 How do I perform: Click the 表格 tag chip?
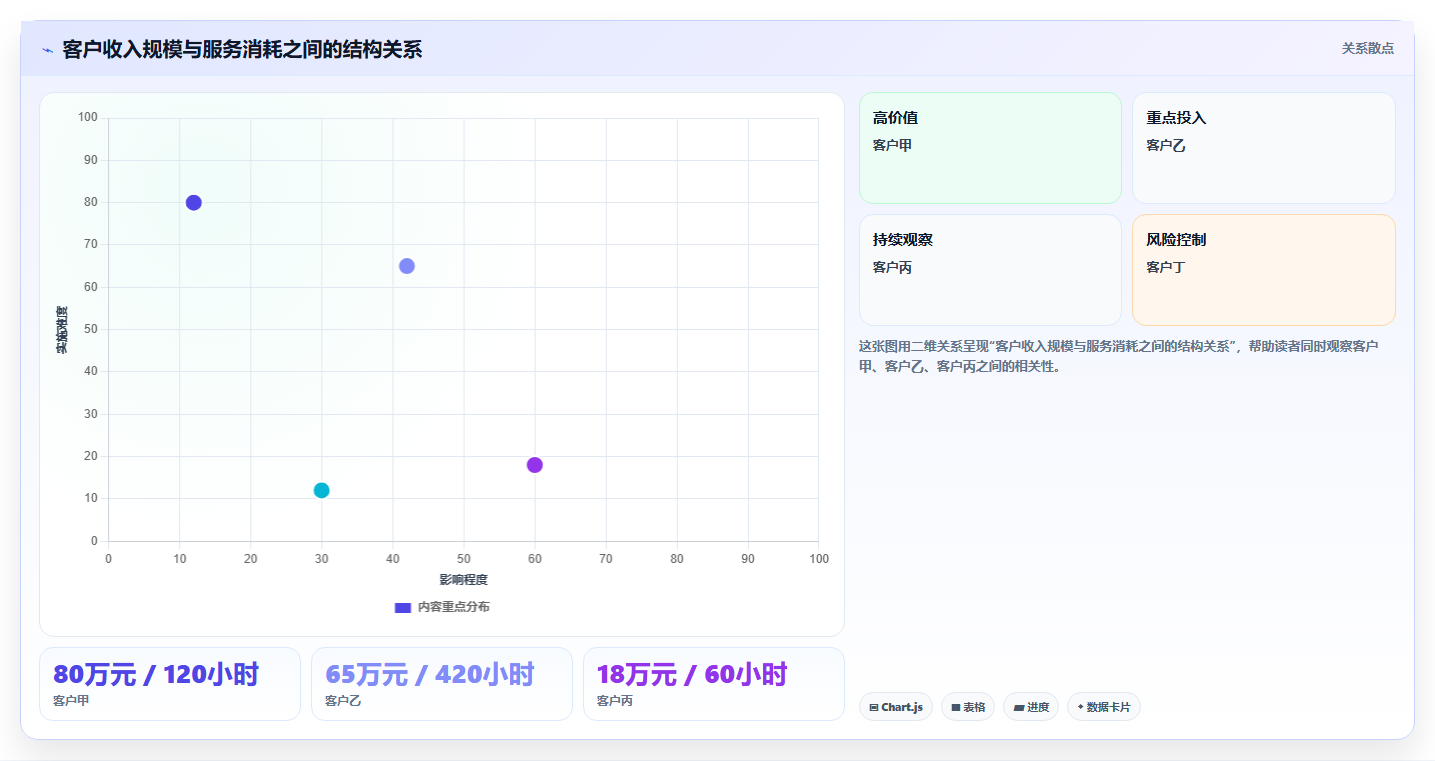(x=968, y=707)
